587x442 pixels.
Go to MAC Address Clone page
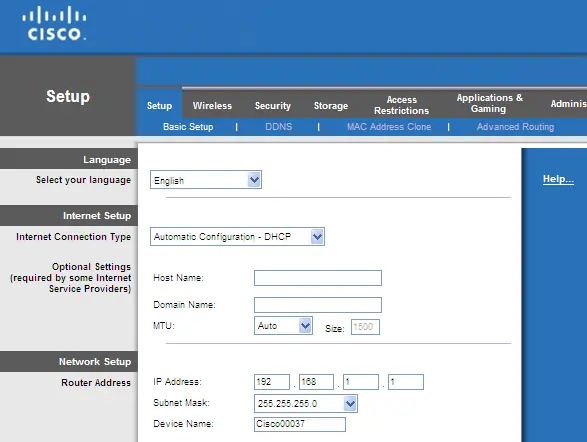(x=389, y=127)
